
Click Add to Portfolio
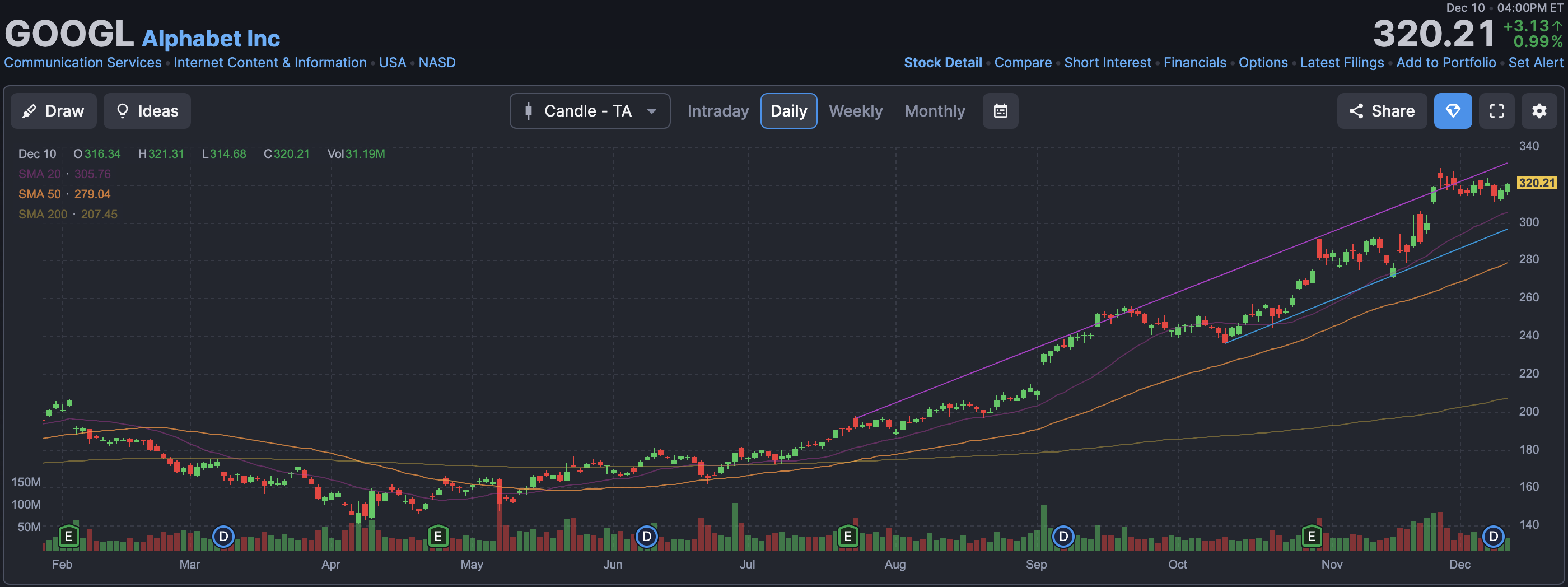click(1446, 63)
